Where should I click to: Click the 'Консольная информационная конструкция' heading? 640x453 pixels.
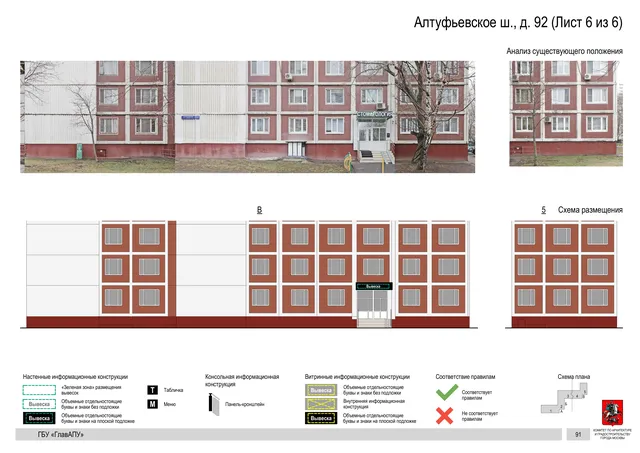coord(242,380)
